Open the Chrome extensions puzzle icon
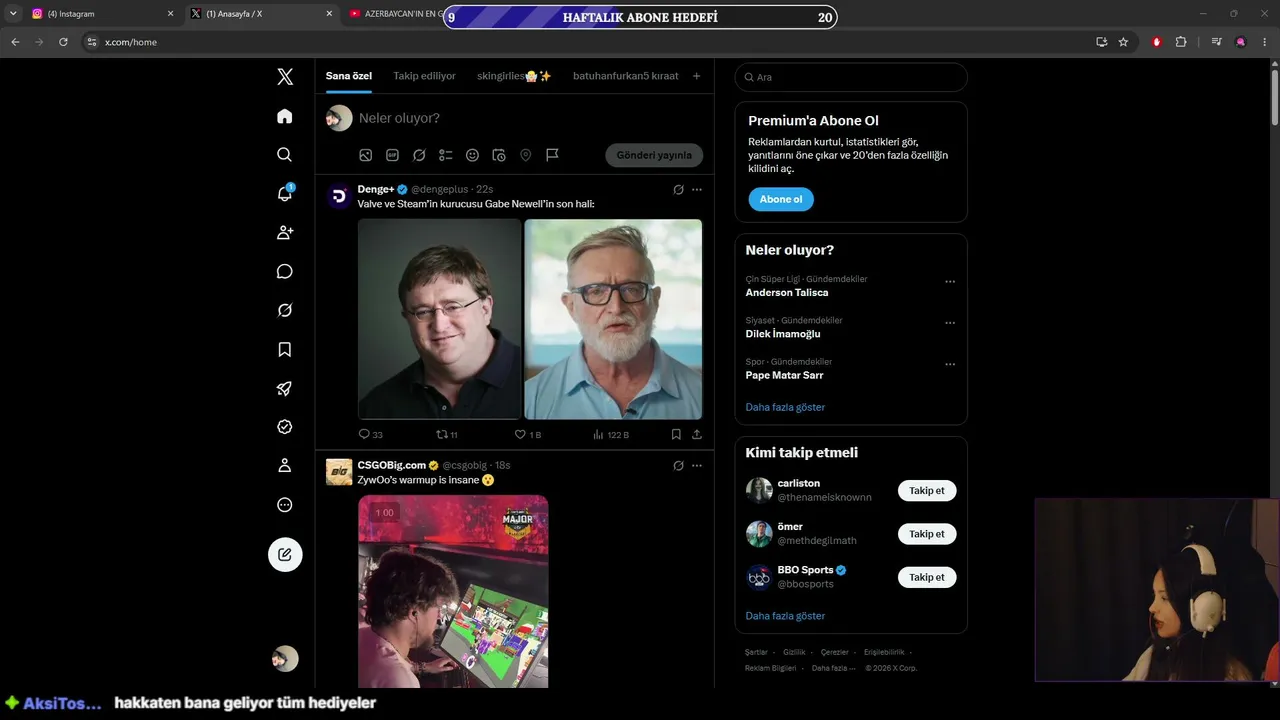 click(x=1181, y=42)
